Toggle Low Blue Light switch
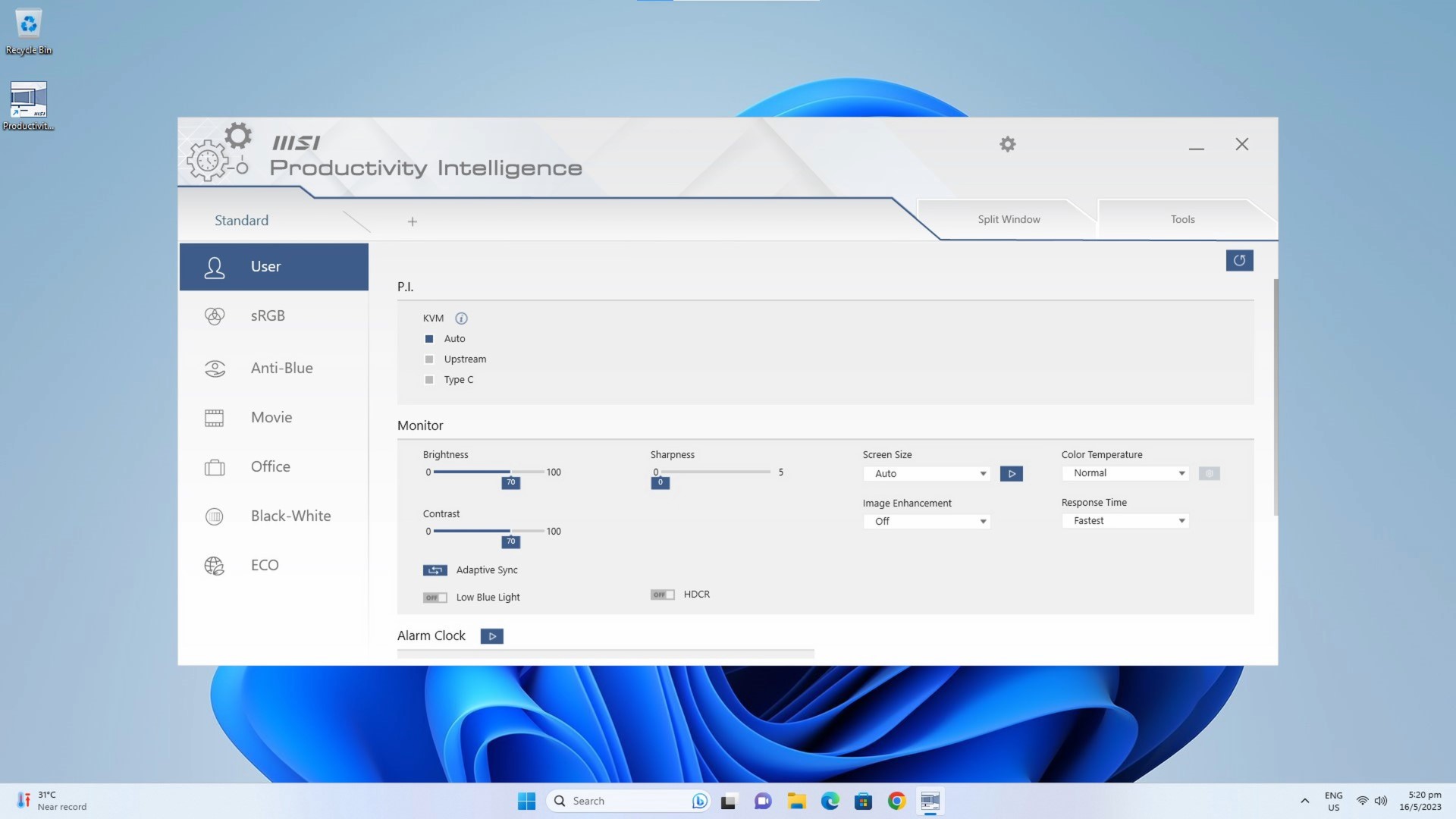1456x819 pixels. pos(435,598)
